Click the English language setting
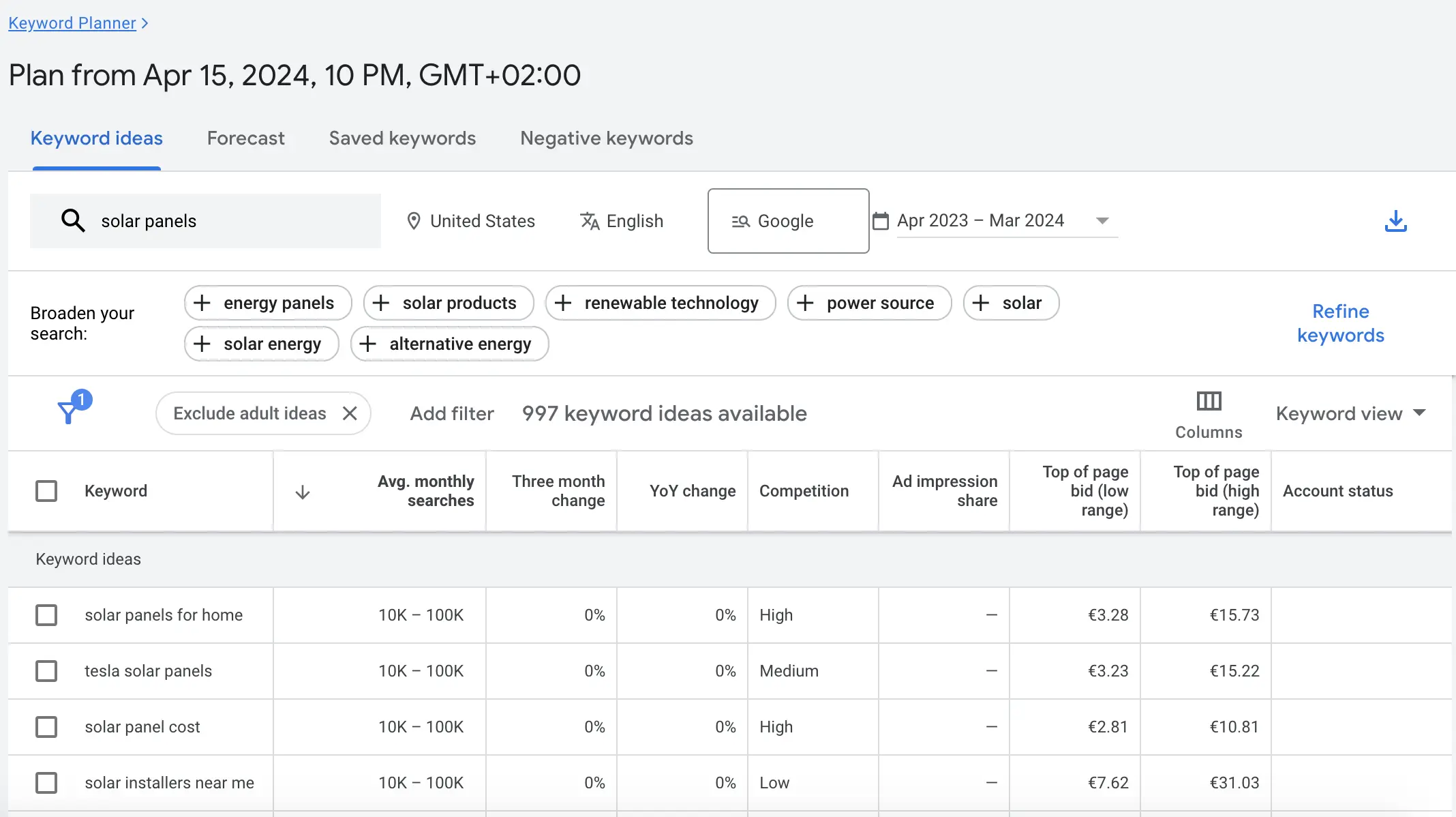 click(x=622, y=221)
